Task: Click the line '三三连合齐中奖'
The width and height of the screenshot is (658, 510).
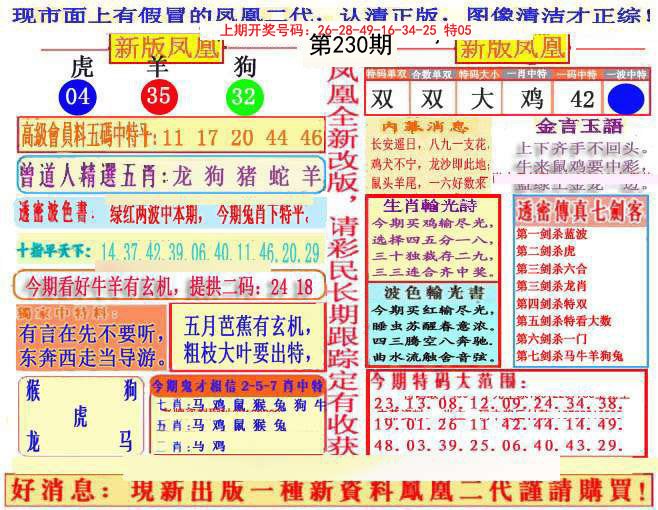Action: 433,272
